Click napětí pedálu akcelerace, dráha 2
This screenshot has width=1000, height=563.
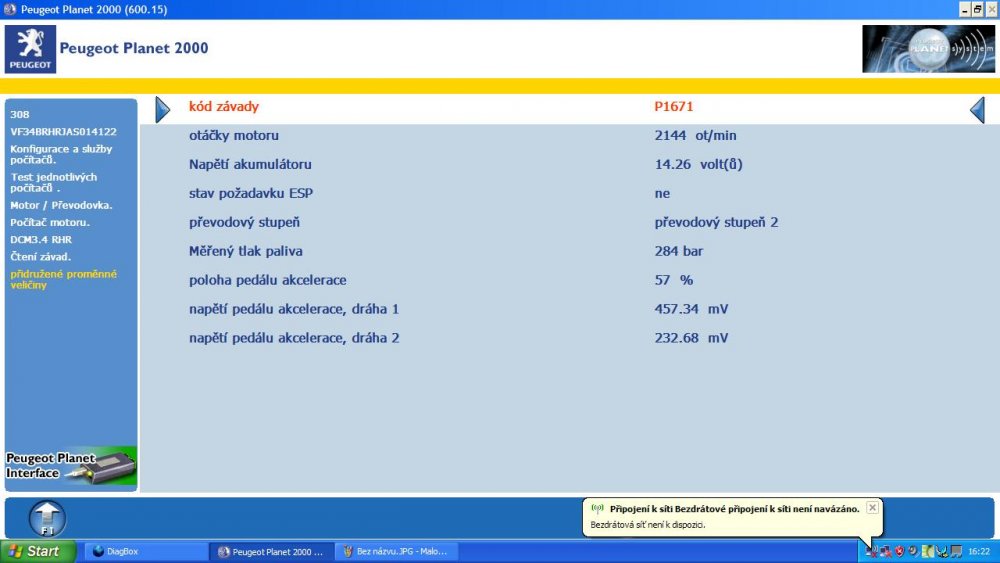(x=294, y=338)
